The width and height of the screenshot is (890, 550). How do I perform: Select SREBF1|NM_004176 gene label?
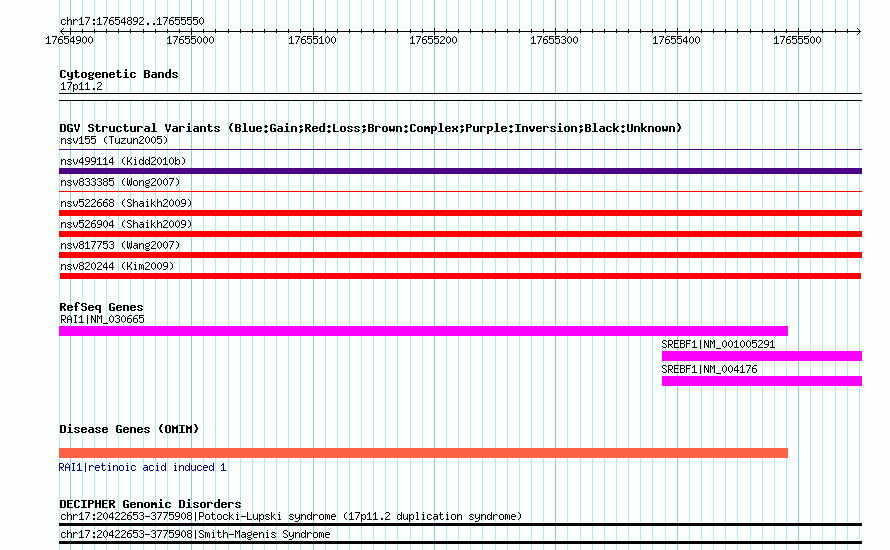click(709, 369)
